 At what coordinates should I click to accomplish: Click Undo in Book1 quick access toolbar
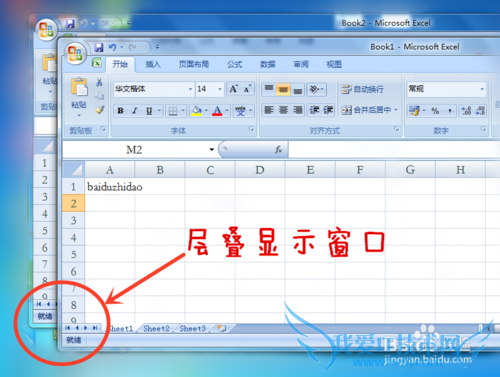pyautogui.click(x=113, y=48)
